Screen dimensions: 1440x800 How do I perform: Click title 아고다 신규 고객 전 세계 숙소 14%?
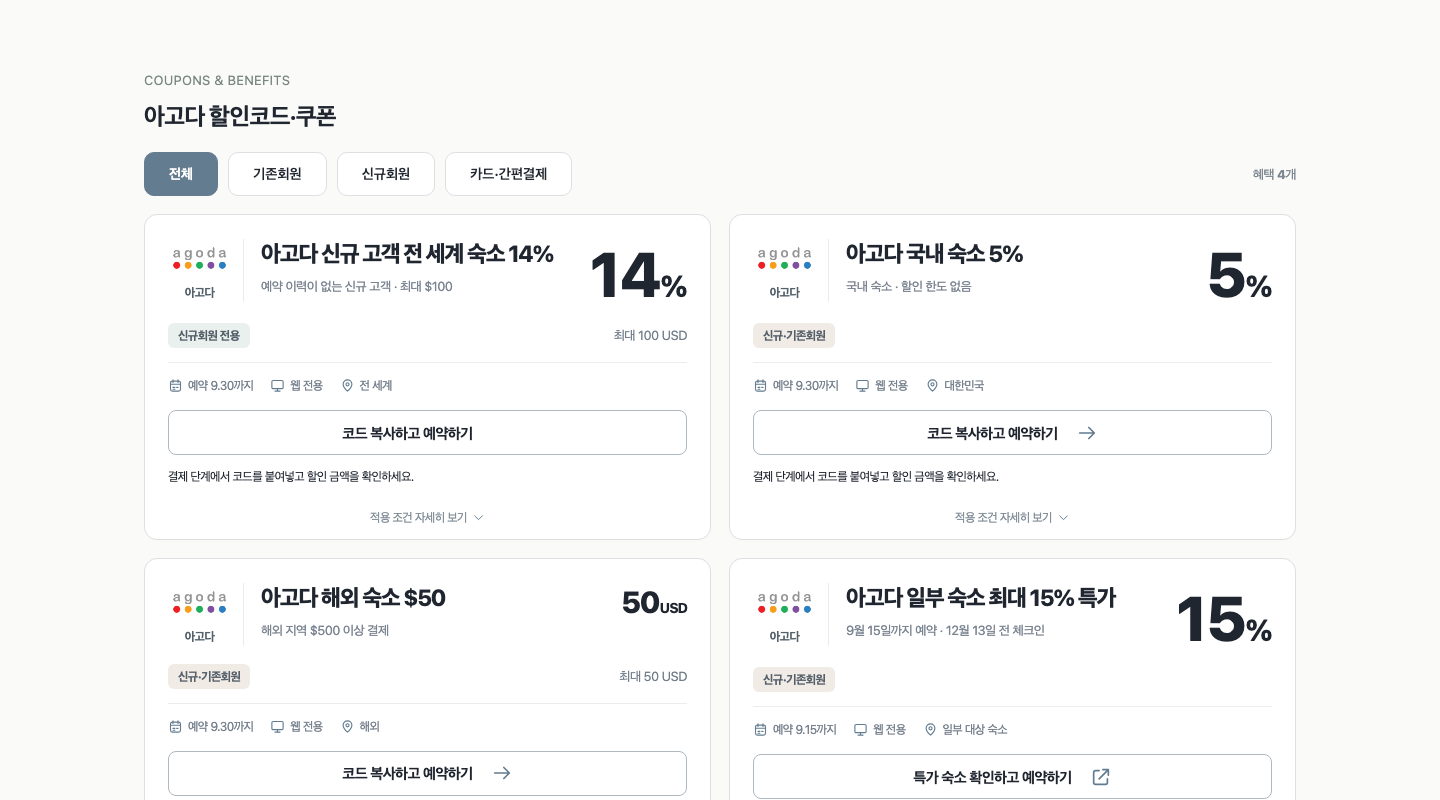click(407, 254)
